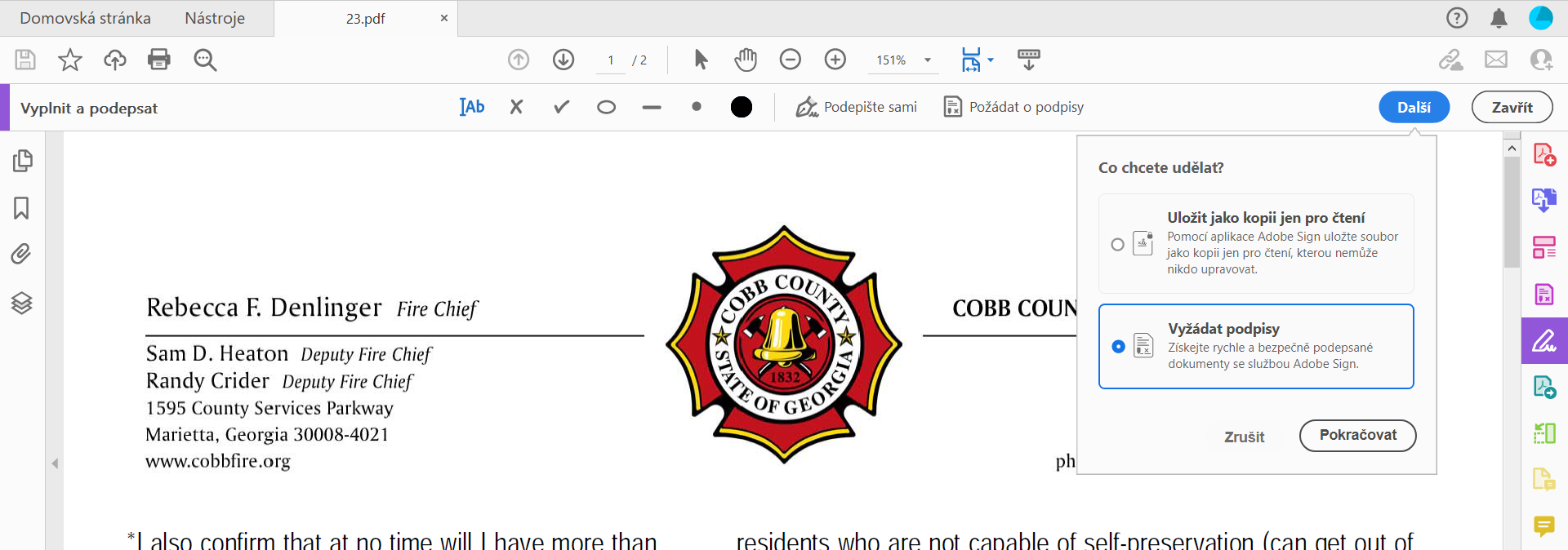This screenshot has width=1568, height=550.
Task: Expand the fit page options arrow
Action: 991,60
